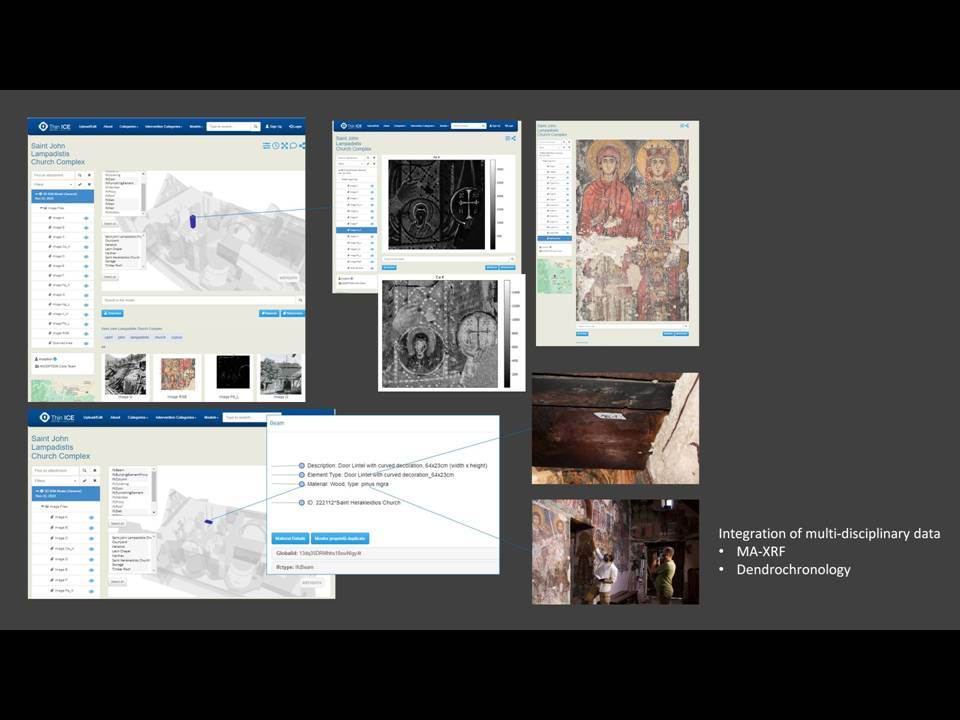This screenshot has height=720, width=960.
Task: Click ID bullet in Beam popup
Action: coord(302,503)
